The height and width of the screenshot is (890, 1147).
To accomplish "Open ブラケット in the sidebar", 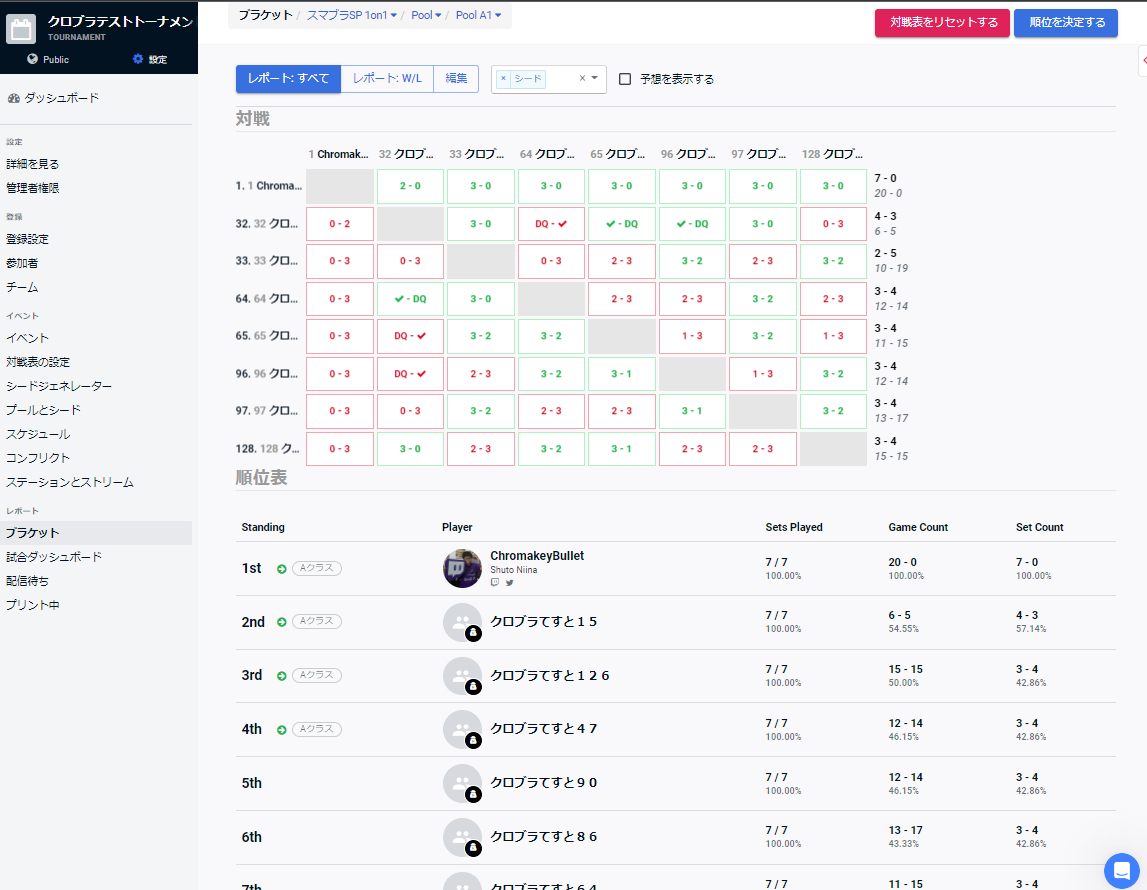I will click(96, 533).
